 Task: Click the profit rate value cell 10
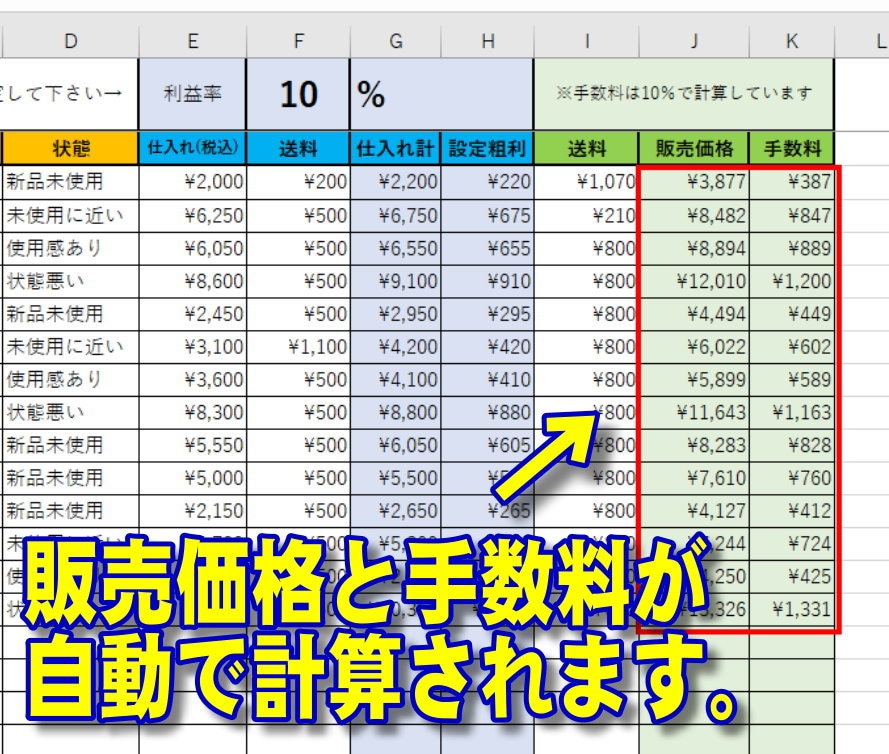coord(298,94)
